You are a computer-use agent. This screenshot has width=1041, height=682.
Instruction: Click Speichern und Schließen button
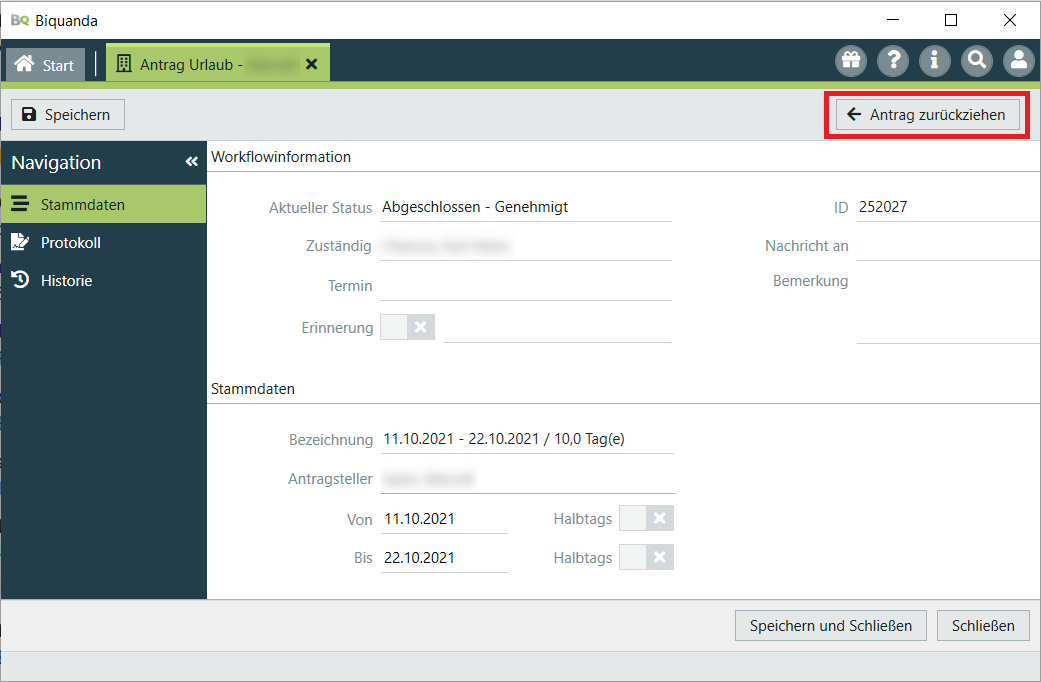tap(830, 625)
